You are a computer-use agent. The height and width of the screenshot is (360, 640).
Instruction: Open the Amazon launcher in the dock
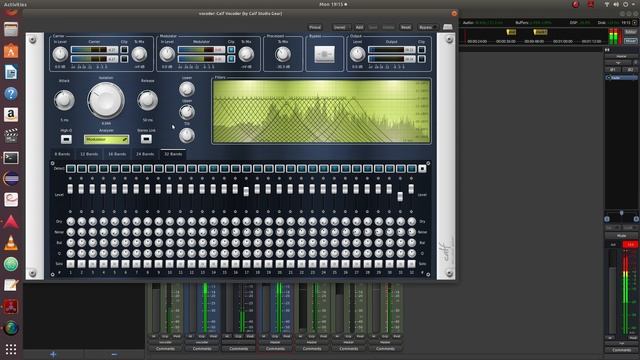click(11, 115)
